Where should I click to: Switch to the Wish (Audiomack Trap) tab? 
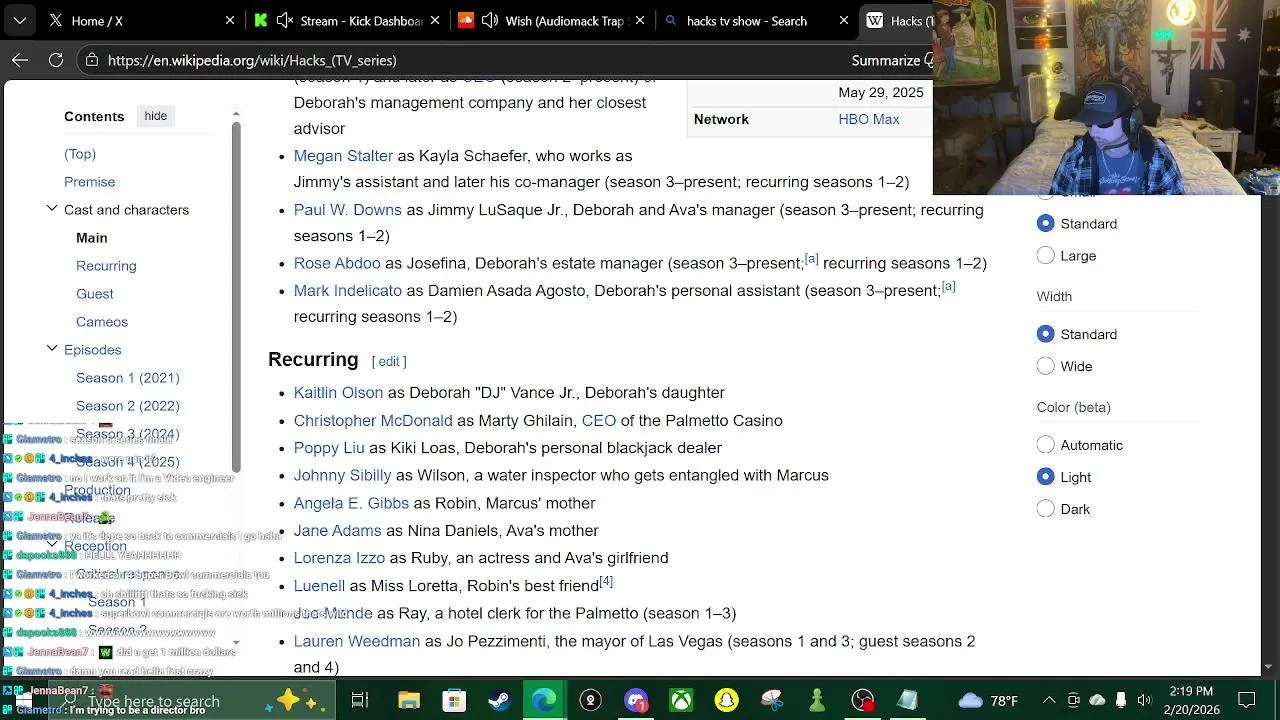[x=551, y=20]
